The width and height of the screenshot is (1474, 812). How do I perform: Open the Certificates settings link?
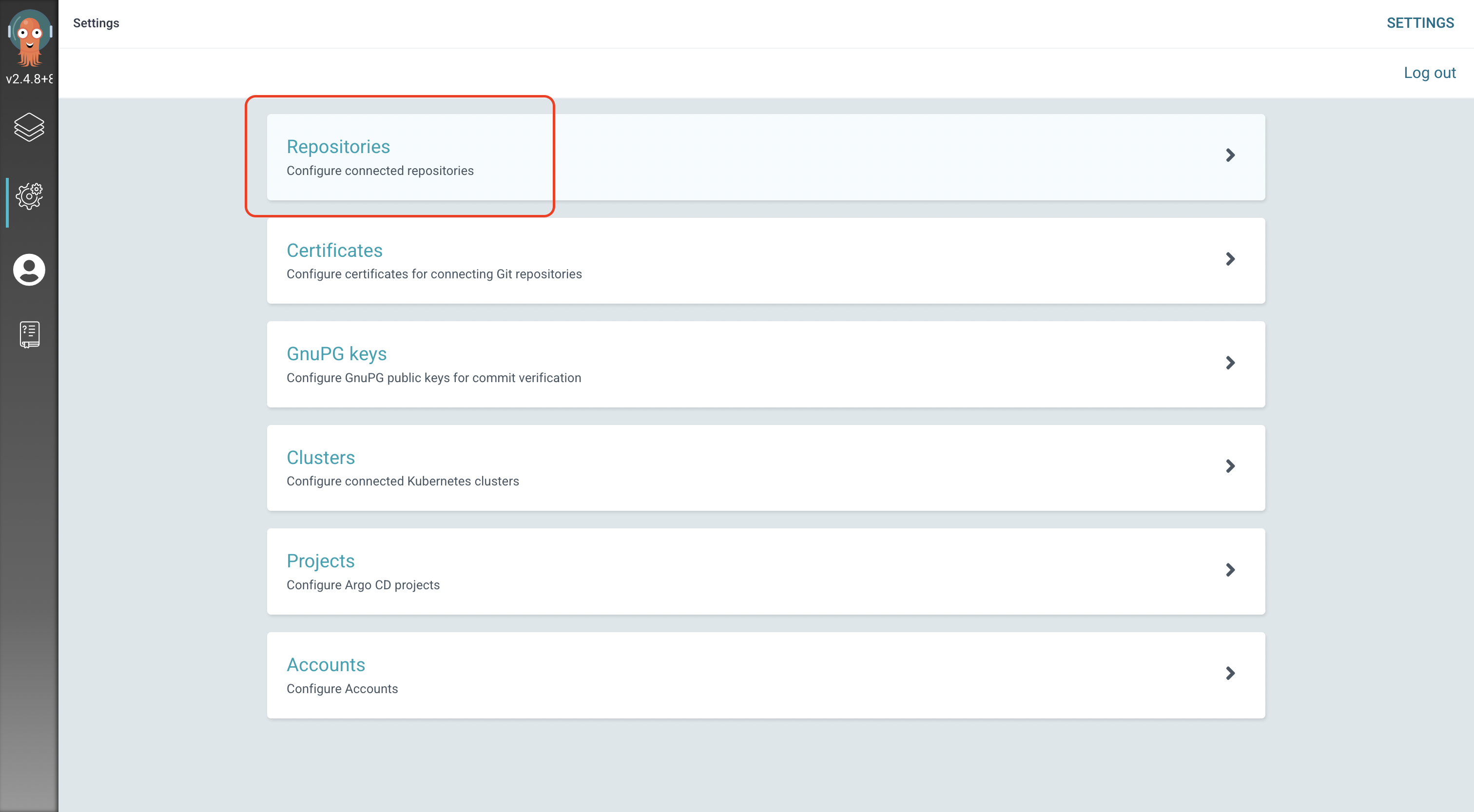click(334, 250)
